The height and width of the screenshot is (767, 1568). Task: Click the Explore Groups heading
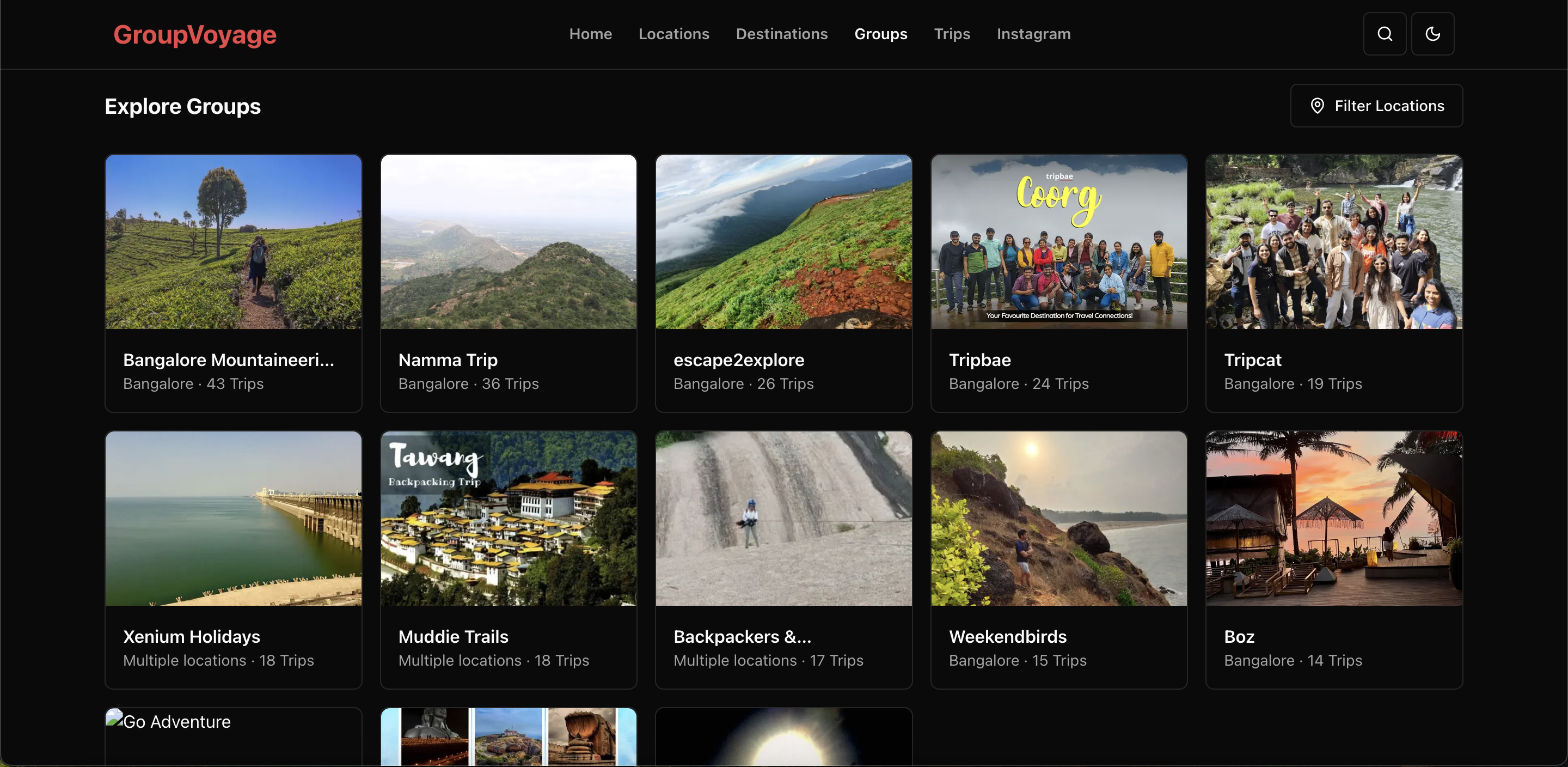point(182,107)
